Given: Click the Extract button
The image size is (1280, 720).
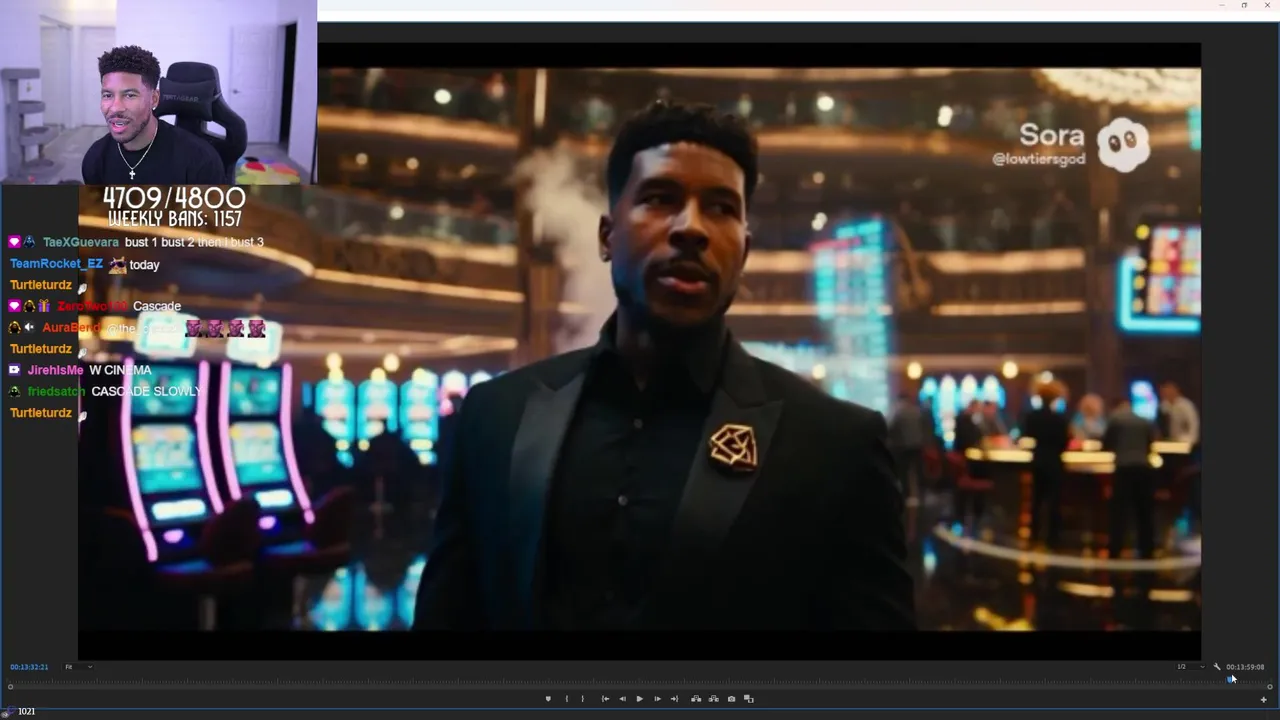Looking at the screenshot, I should [713, 699].
